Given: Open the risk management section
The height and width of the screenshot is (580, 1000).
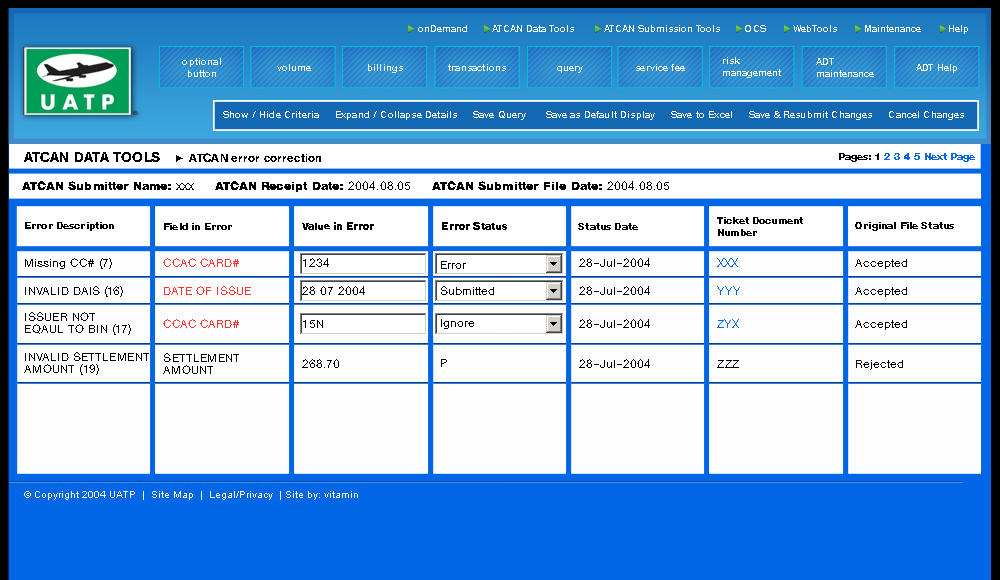Looking at the screenshot, I should 752,67.
